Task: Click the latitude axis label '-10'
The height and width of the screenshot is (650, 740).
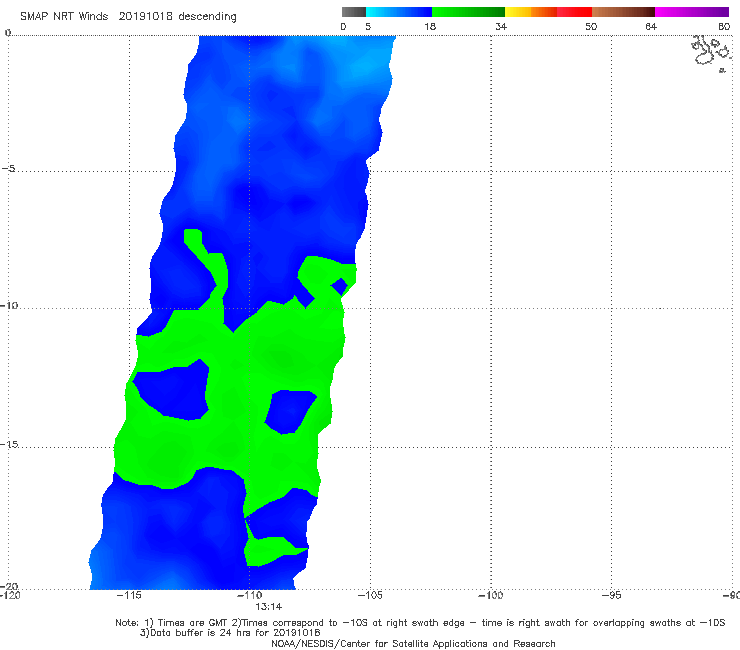Action: (x=9, y=305)
